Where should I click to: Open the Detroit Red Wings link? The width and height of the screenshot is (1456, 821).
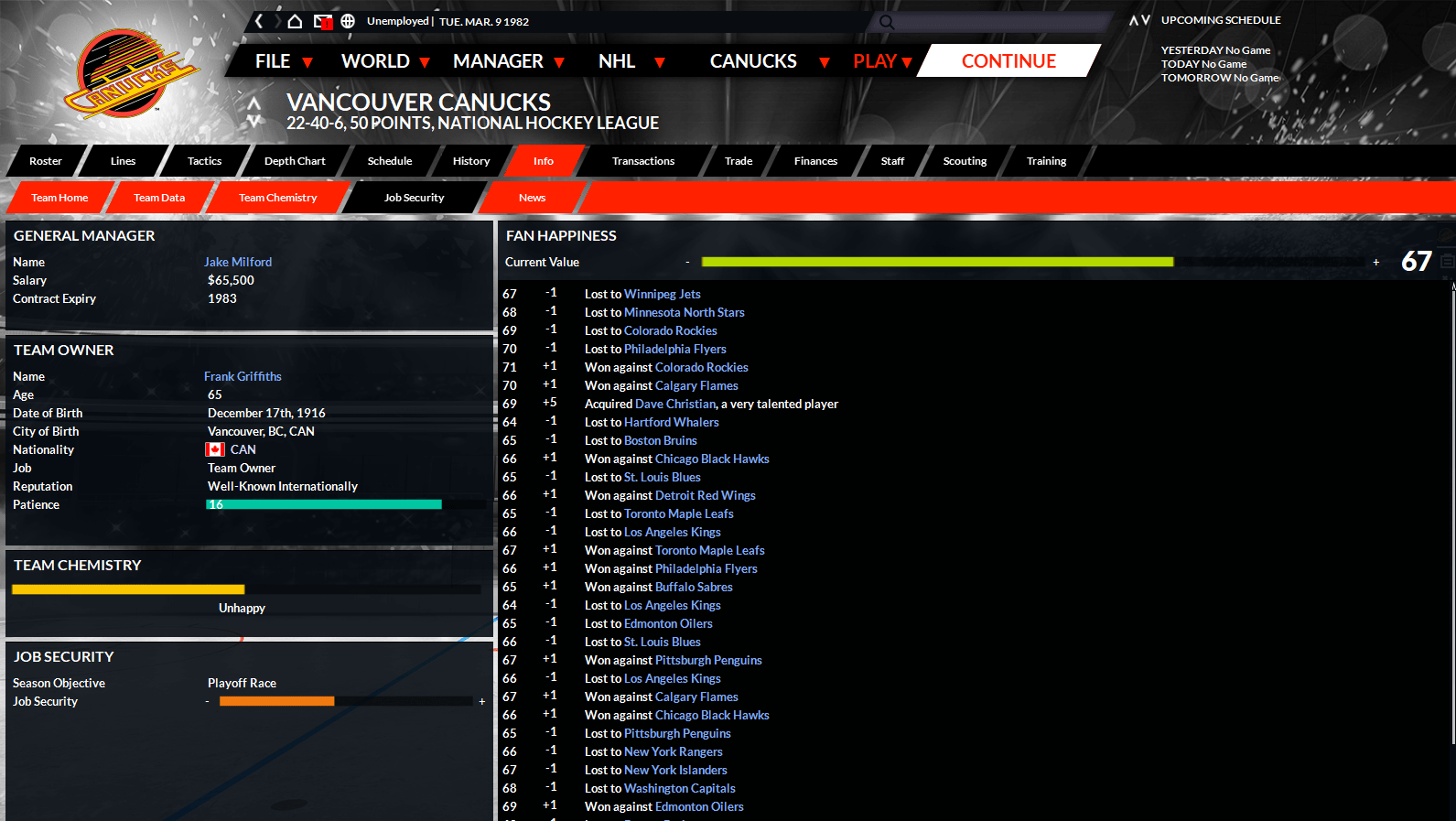point(706,495)
